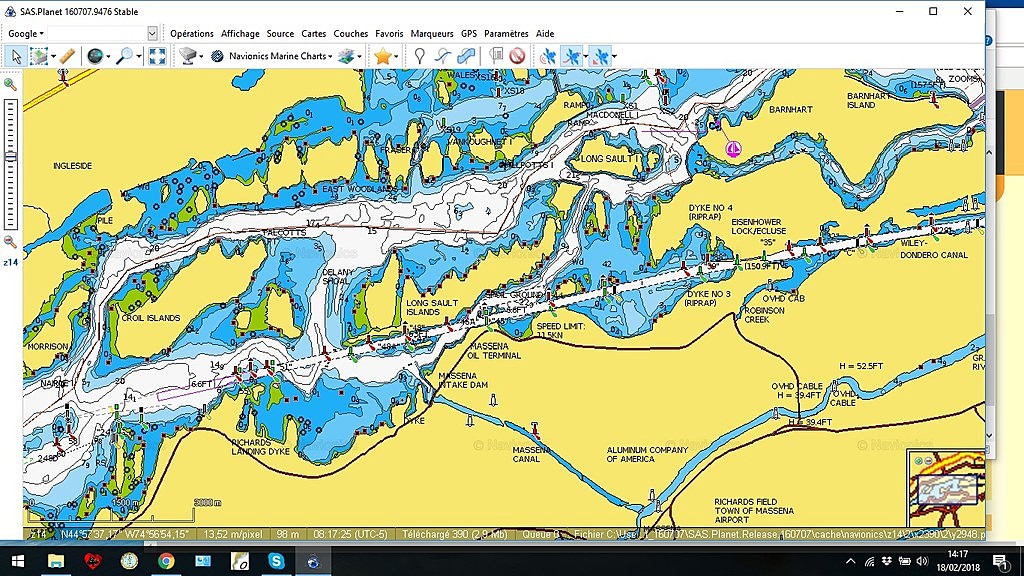Click the Navionics chart logo icon
The width and height of the screenshot is (1024, 576).
(217, 56)
